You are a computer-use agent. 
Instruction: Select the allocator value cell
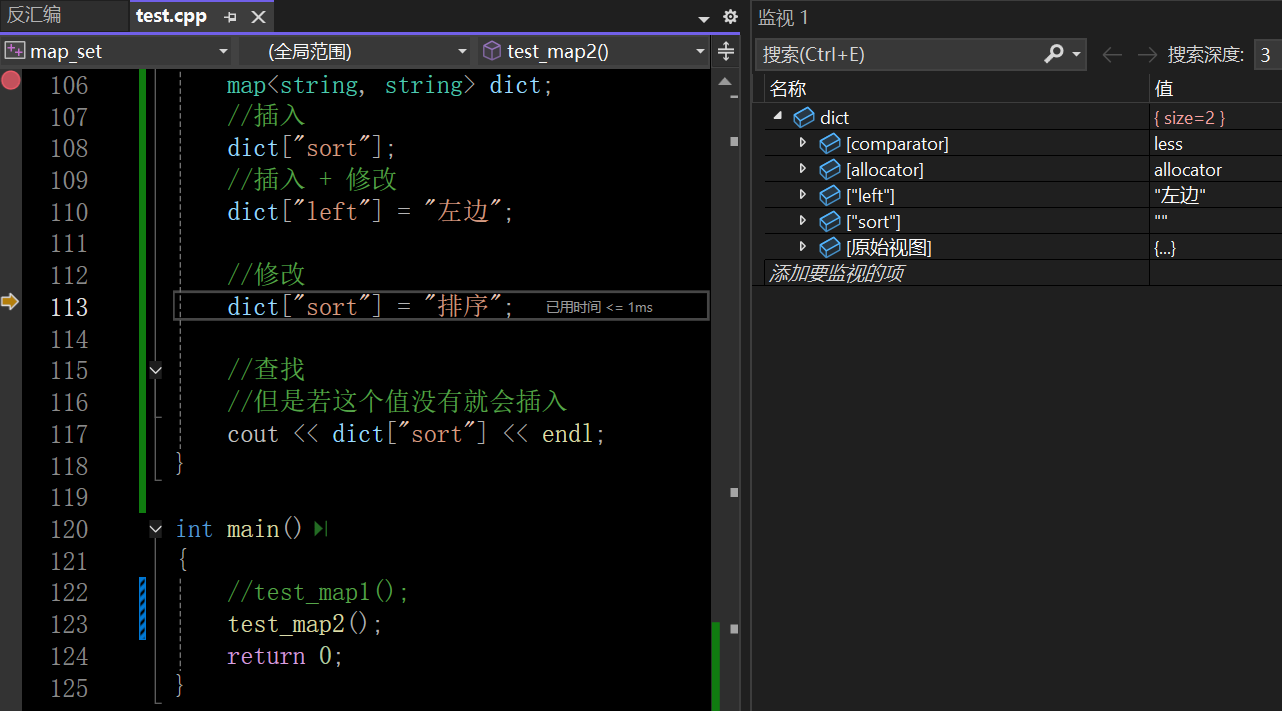click(1216, 169)
